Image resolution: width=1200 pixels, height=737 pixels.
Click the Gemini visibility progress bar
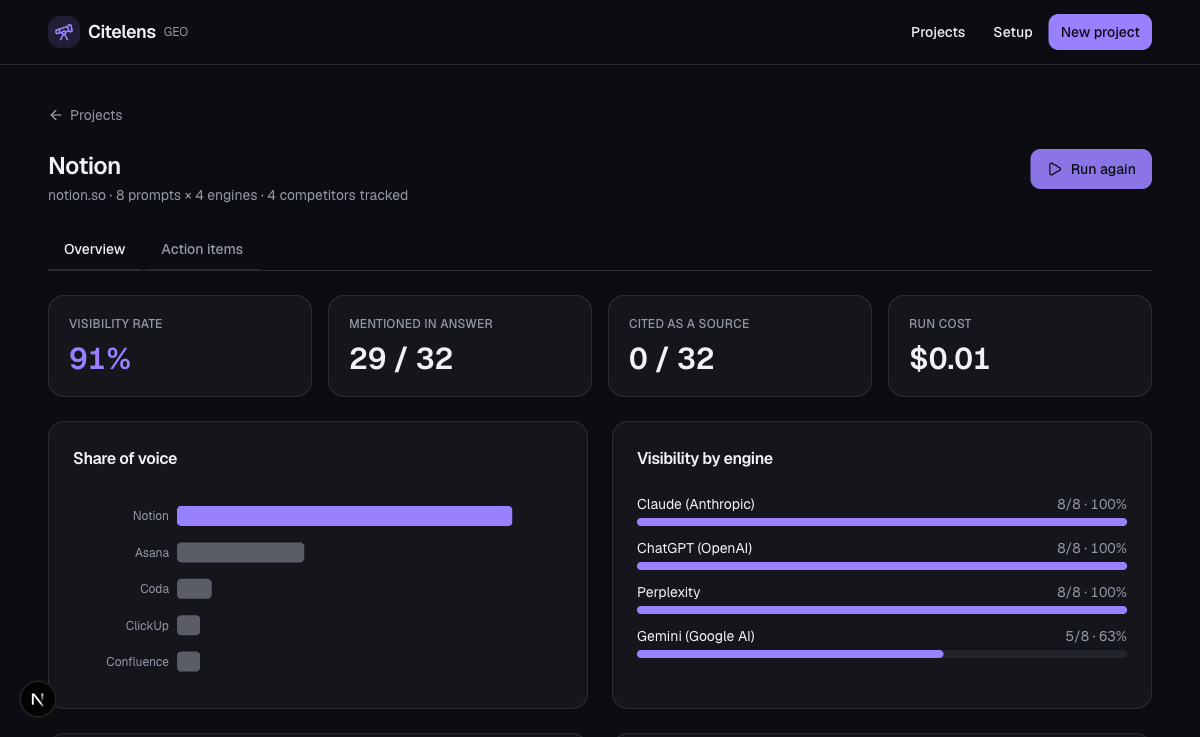(x=882, y=654)
